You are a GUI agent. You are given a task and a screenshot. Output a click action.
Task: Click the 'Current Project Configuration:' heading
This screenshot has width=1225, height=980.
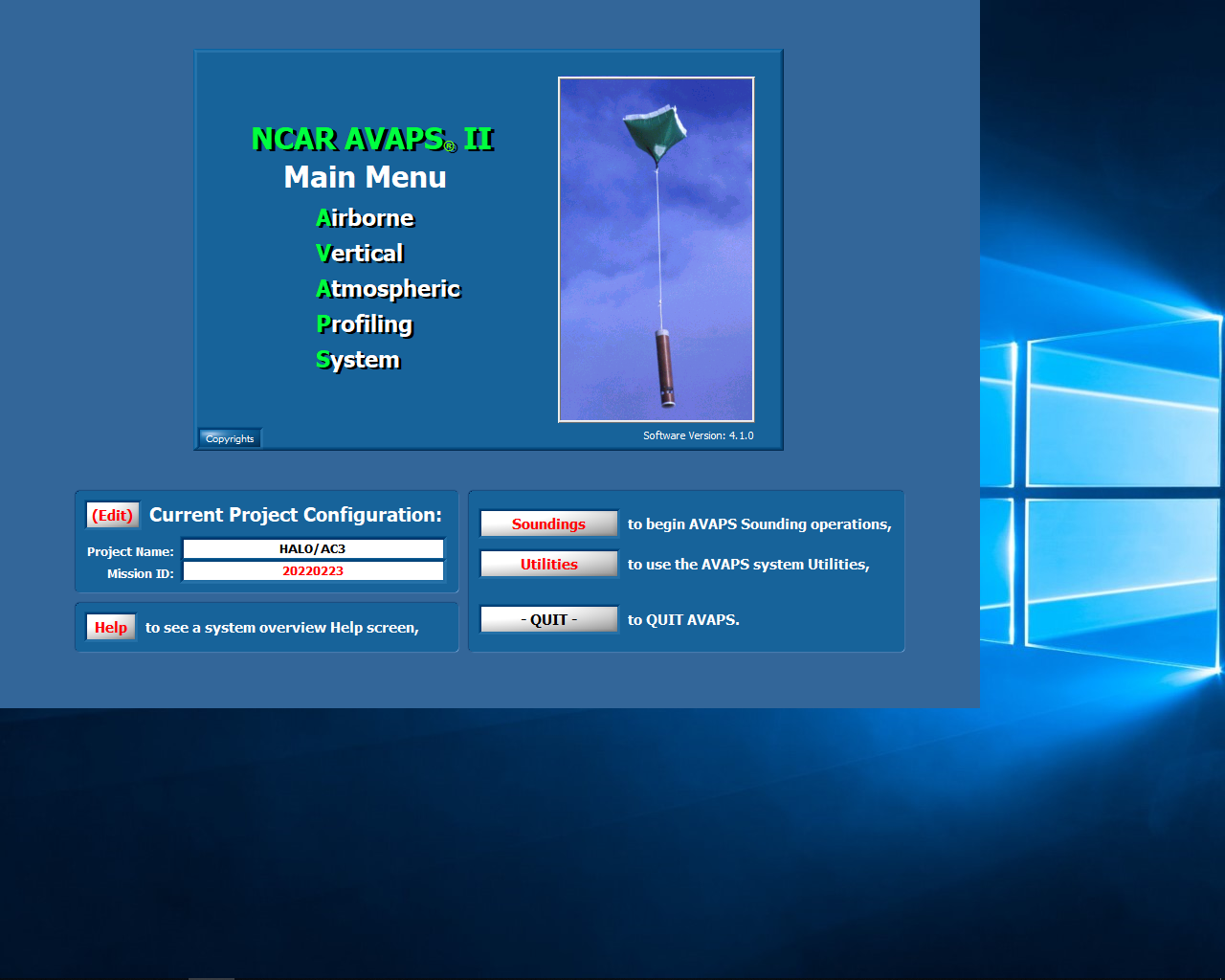pos(296,515)
